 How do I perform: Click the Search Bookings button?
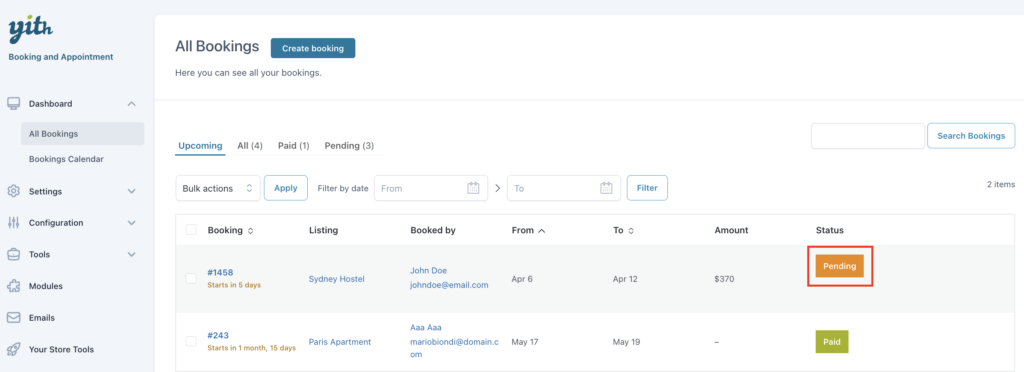click(x=971, y=136)
